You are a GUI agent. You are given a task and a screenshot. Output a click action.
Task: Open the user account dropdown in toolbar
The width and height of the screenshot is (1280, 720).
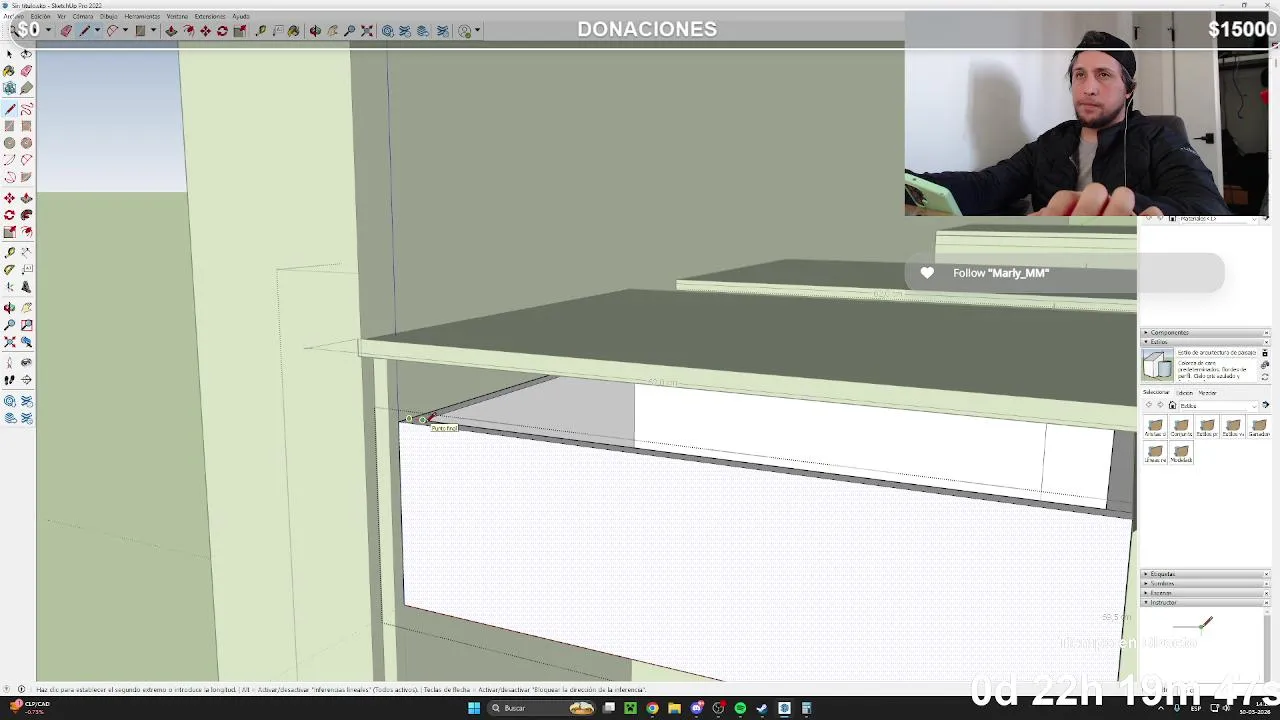477,31
